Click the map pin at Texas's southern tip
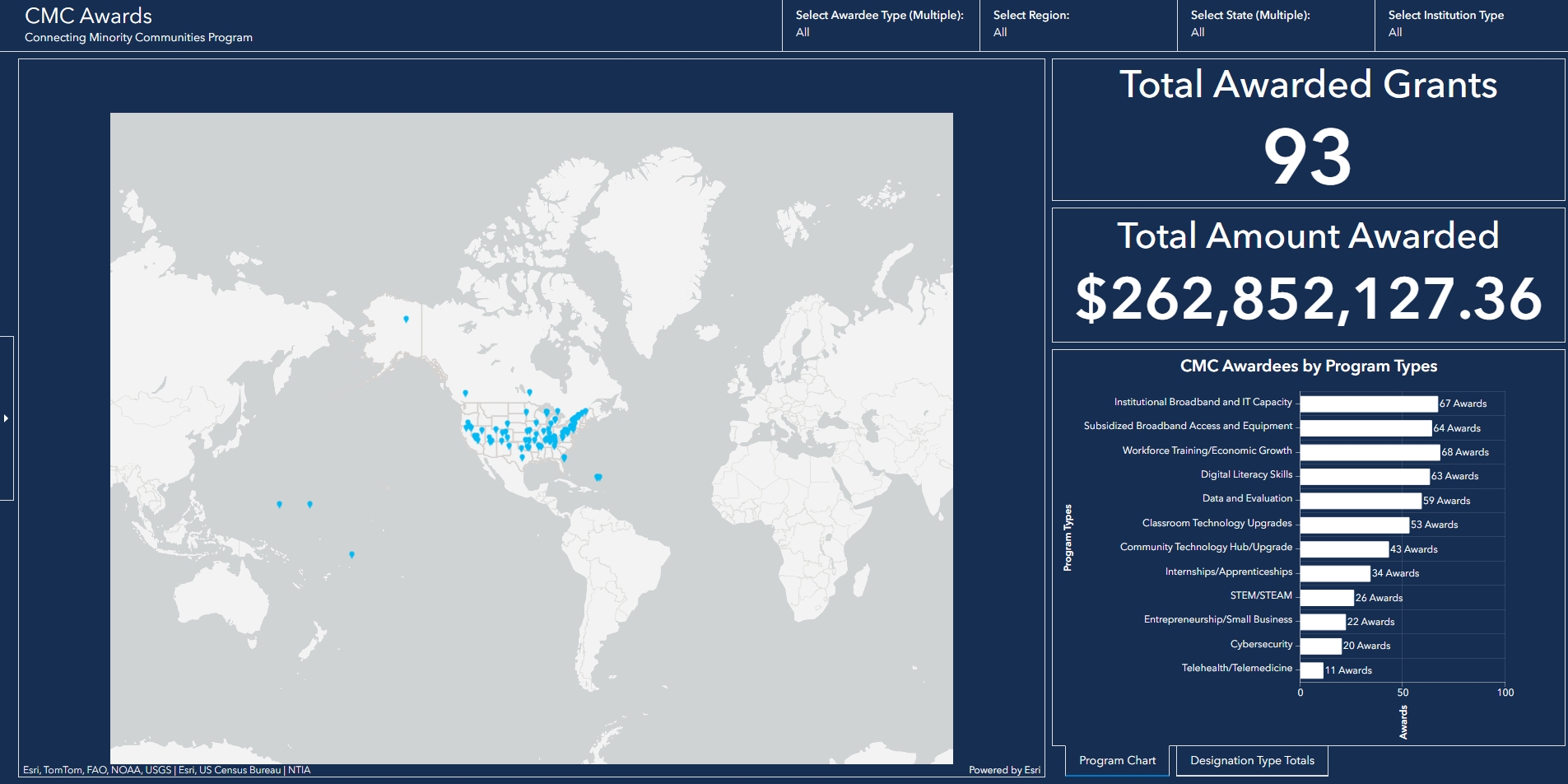The width and height of the screenshot is (1568, 784). [x=522, y=457]
